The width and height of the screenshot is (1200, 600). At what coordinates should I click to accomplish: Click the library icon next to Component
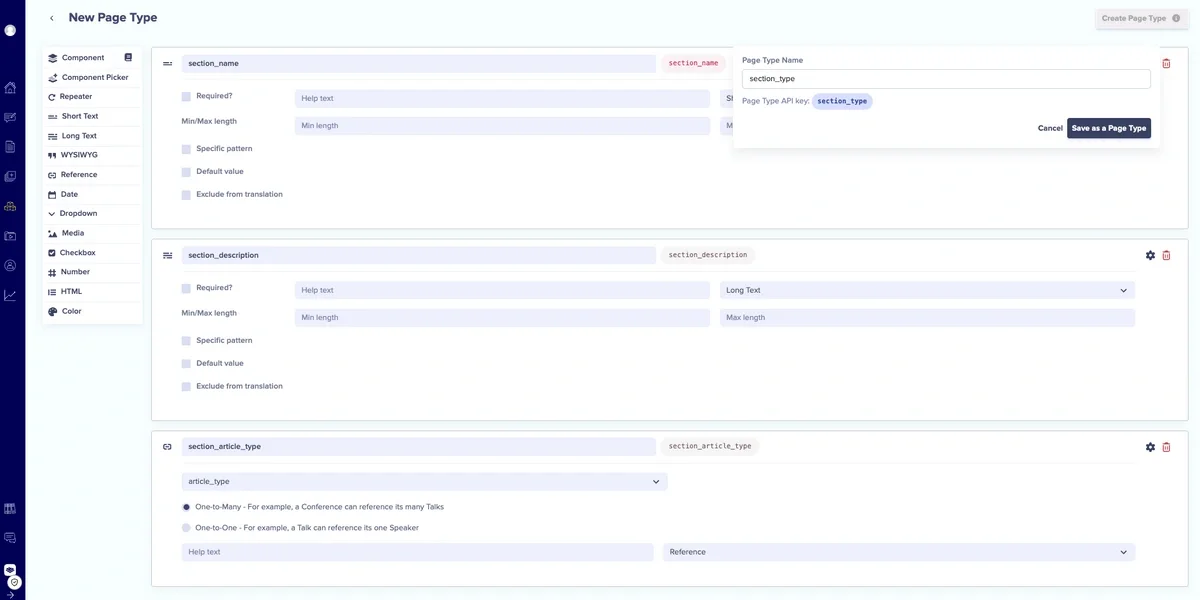coord(128,58)
